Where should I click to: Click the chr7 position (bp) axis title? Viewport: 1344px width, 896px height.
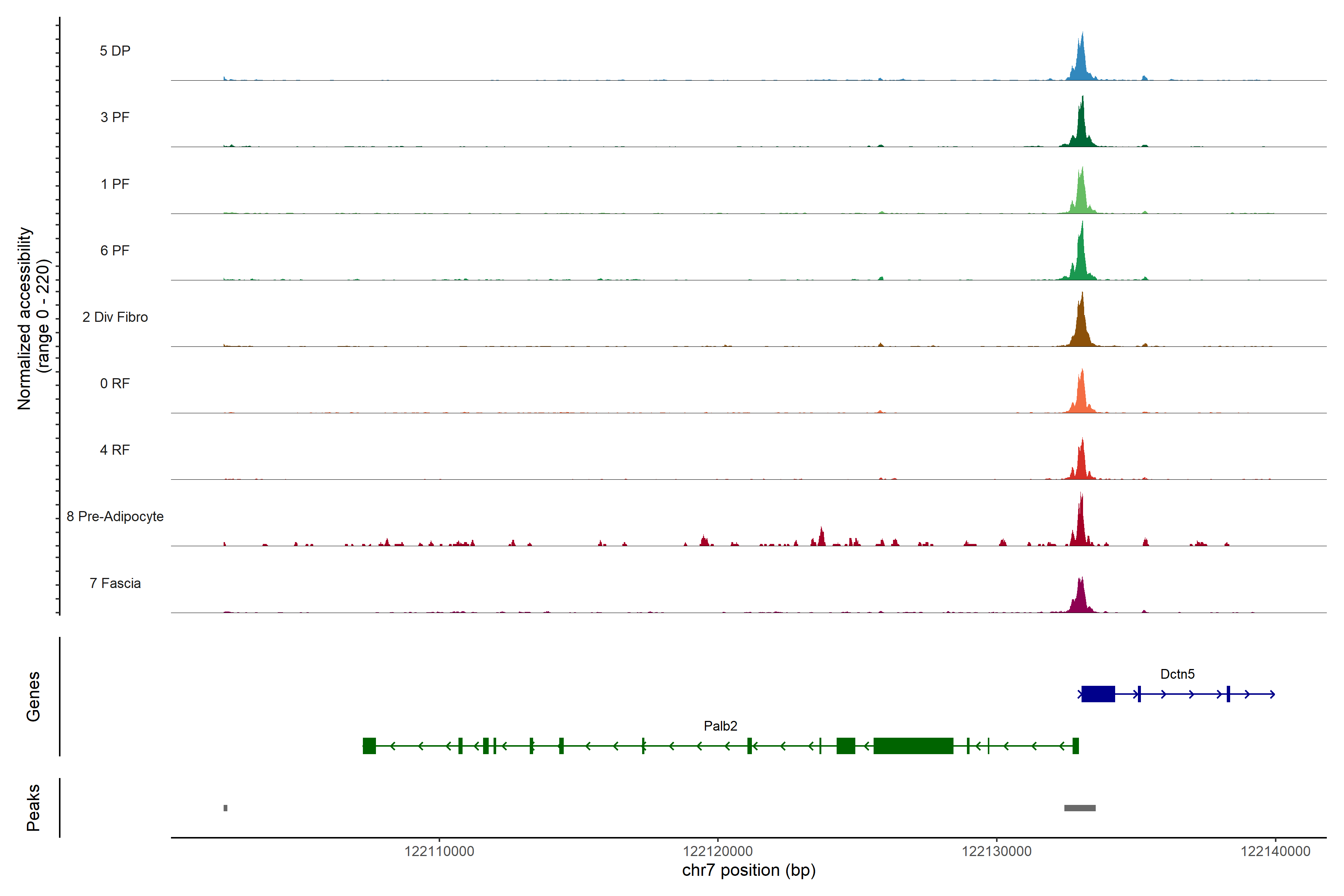point(749,870)
